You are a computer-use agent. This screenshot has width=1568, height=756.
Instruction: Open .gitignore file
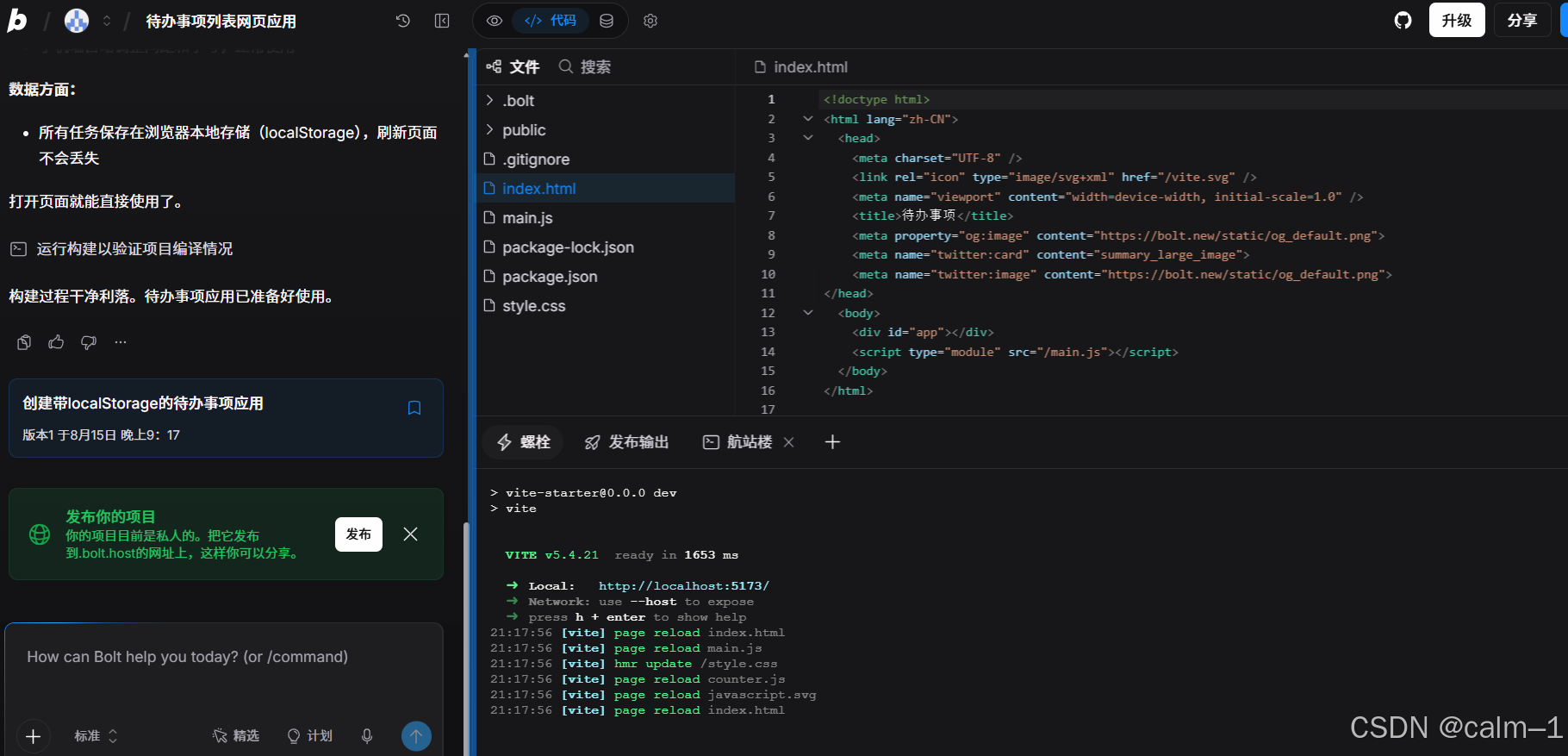coord(606,159)
